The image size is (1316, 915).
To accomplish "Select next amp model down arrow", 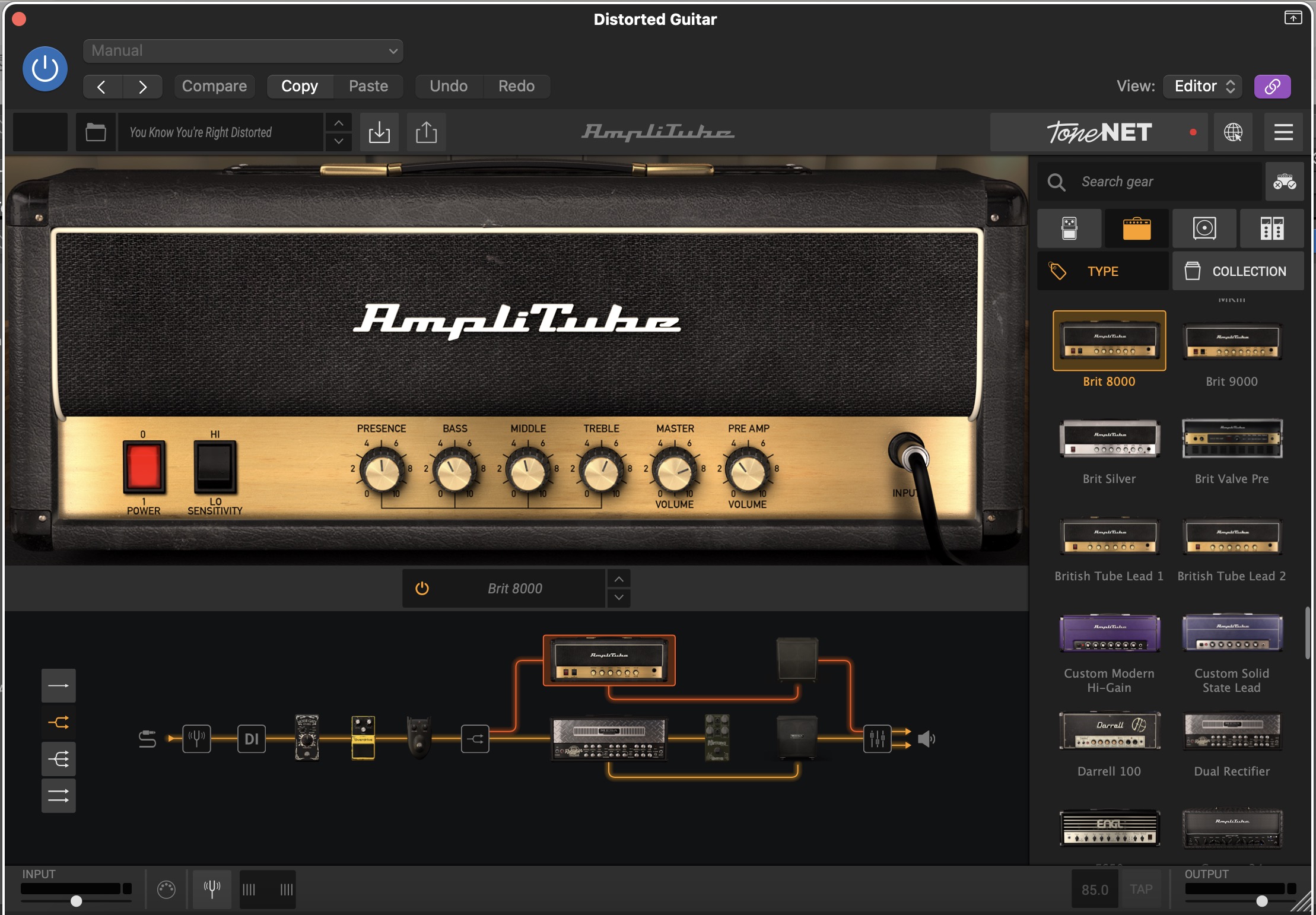I will coord(619,598).
